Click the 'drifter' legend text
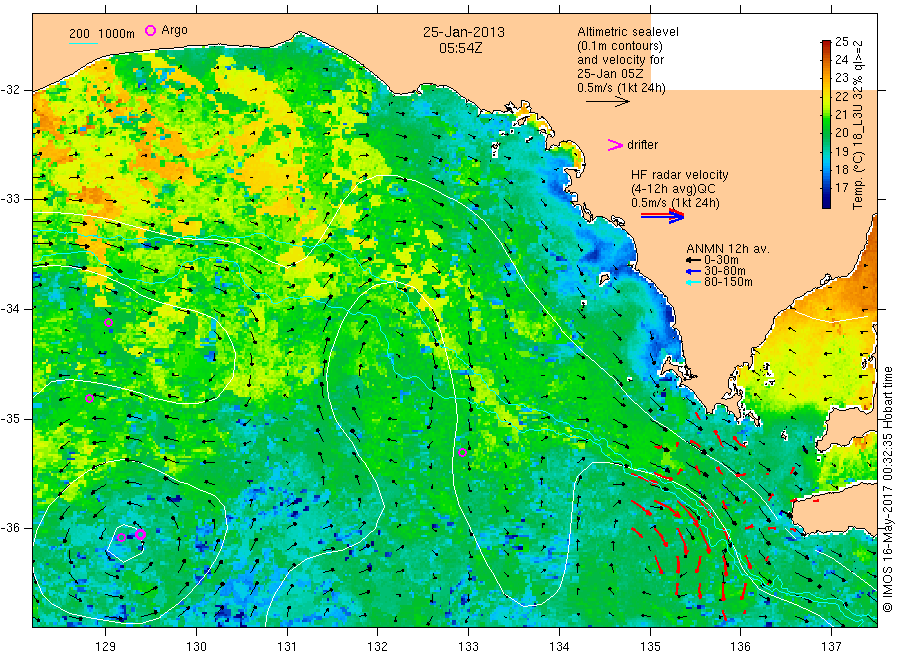This screenshot has width=900, height=660. click(642, 145)
